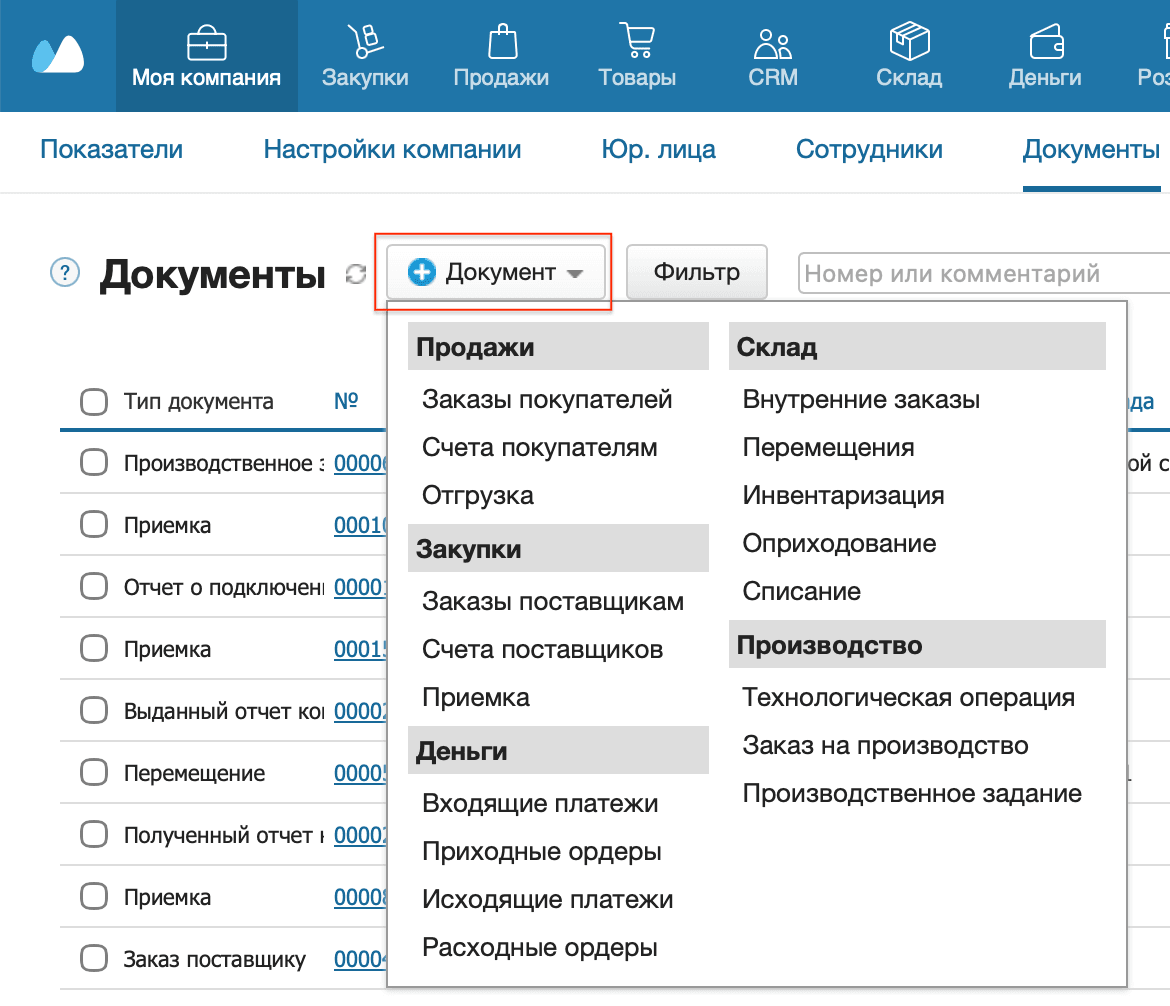Switch to Настройки компании tab
The image size is (1170, 1006).
pos(392,149)
